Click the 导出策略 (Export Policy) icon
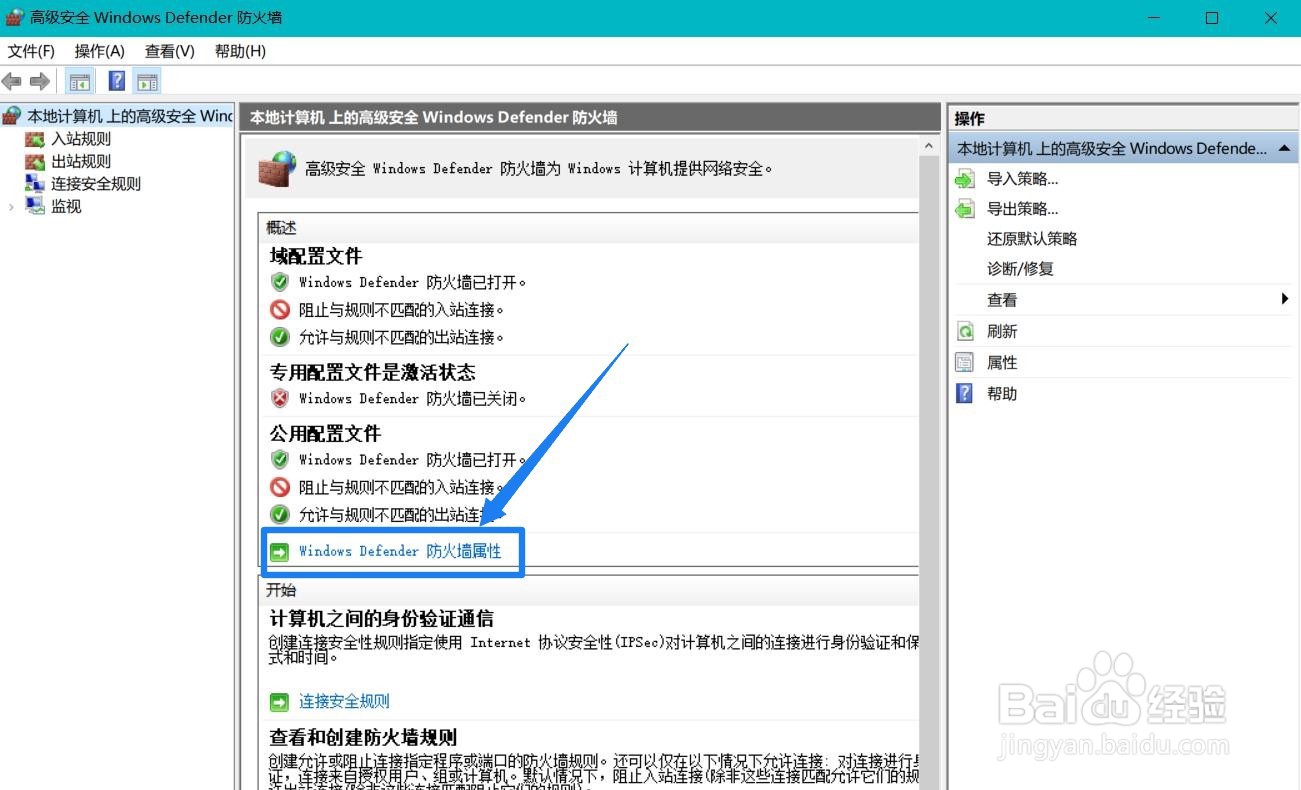The width and height of the screenshot is (1301, 790). click(x=965, y=208)
